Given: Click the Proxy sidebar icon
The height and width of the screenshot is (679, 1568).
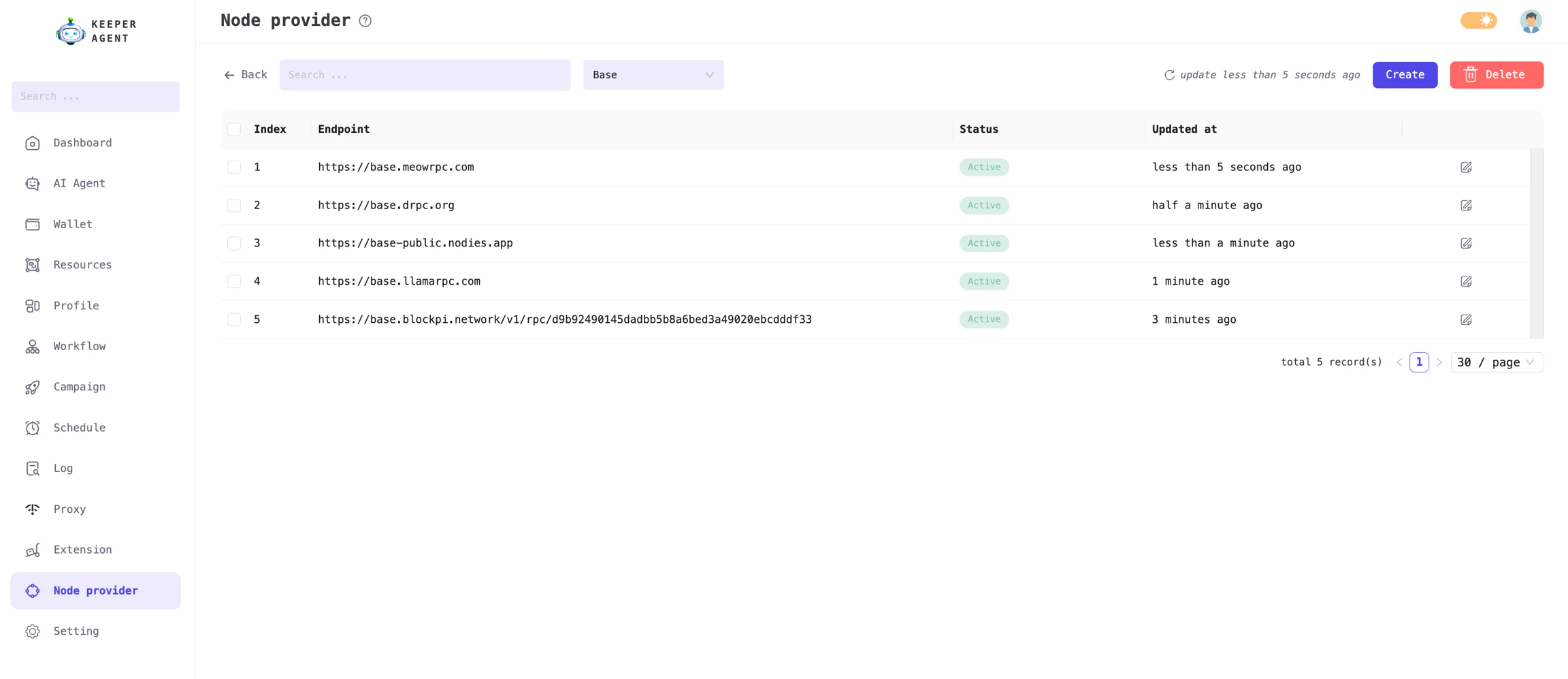Looking at the screenshot, I should [33, 509].
